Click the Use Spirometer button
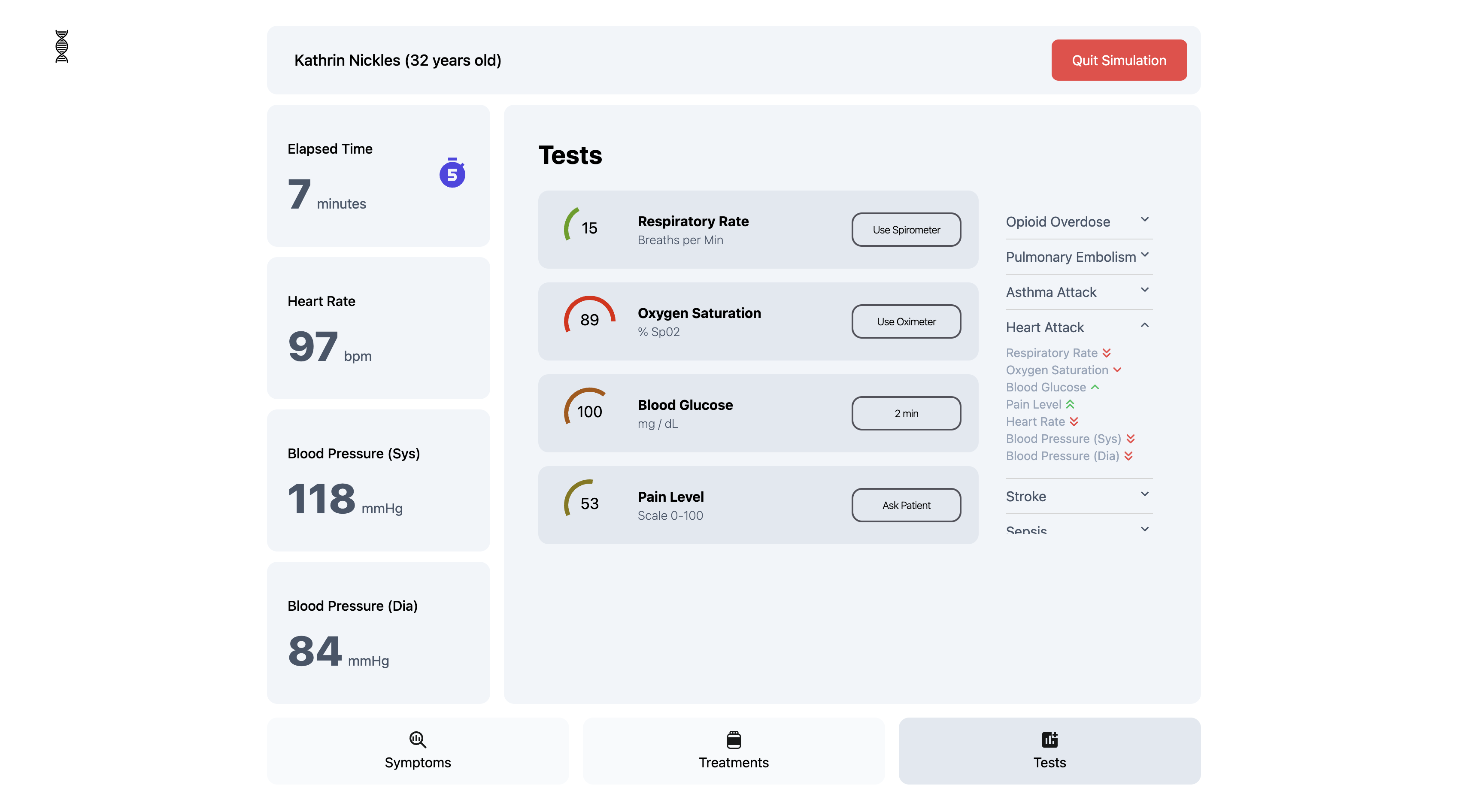The image size is (1468, 812). coord(906,230)
